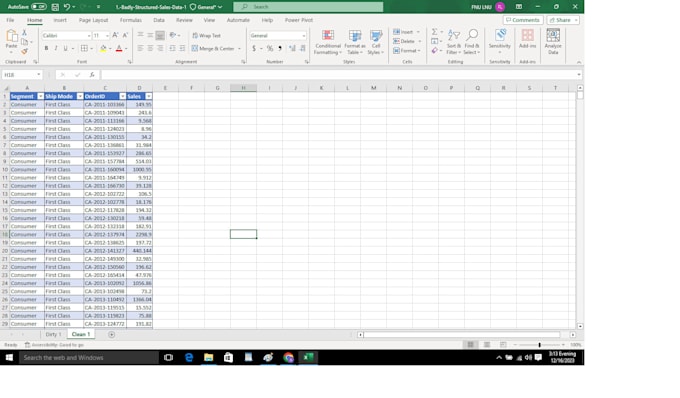Switch to the Insert ribbon tab
Viewport: 680px width, 398px height.
coord(60,20)
